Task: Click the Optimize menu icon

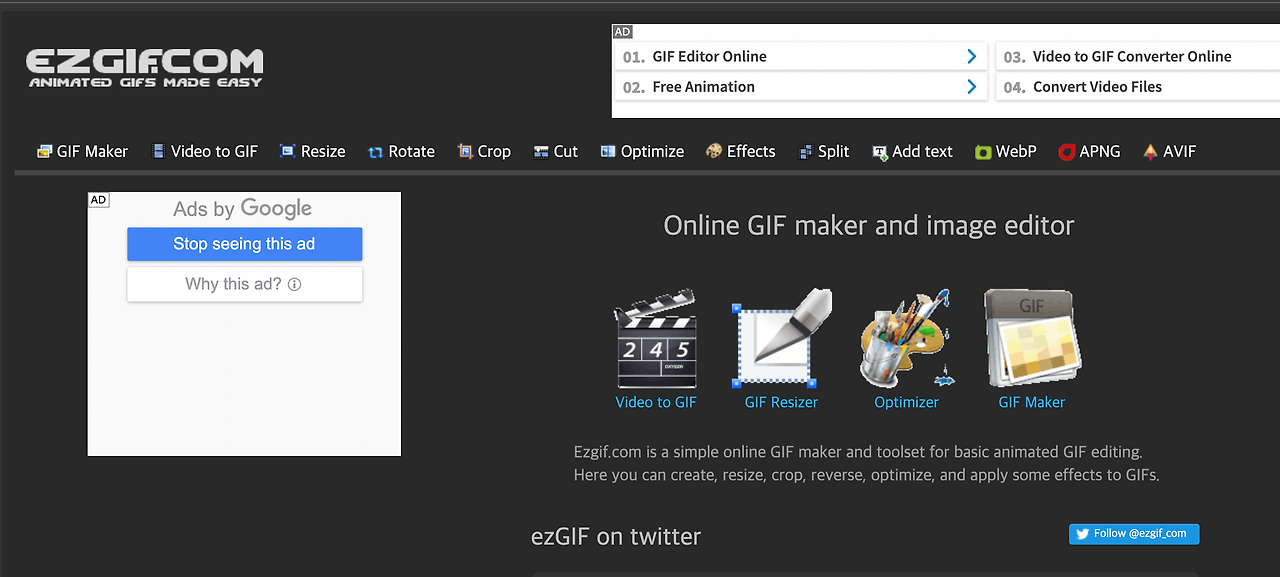Action: (x=608, y=152)
